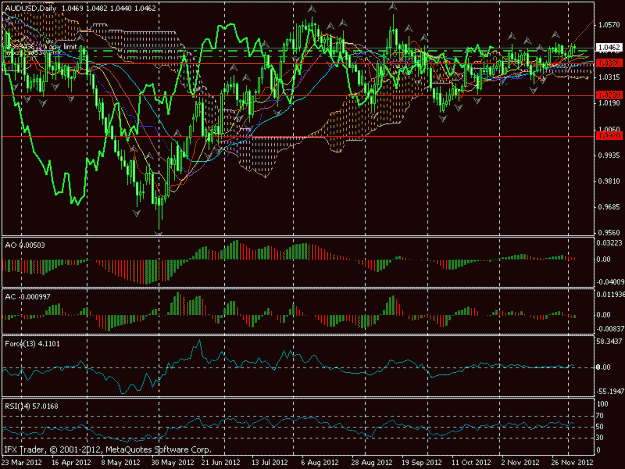
Task: Click the 0.03223 value on the AO scale
Action: [x=610, y=243]
